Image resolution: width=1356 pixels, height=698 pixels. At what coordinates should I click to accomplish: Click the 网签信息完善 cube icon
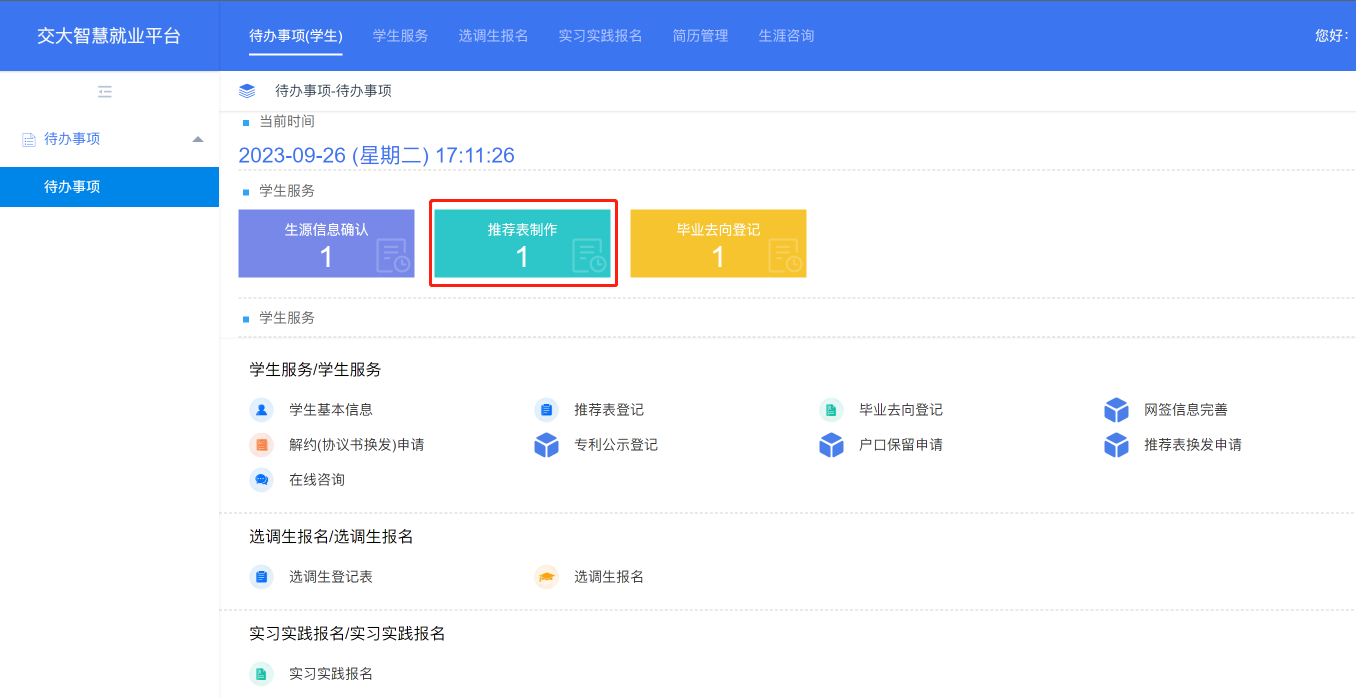tap(1116, 410)
